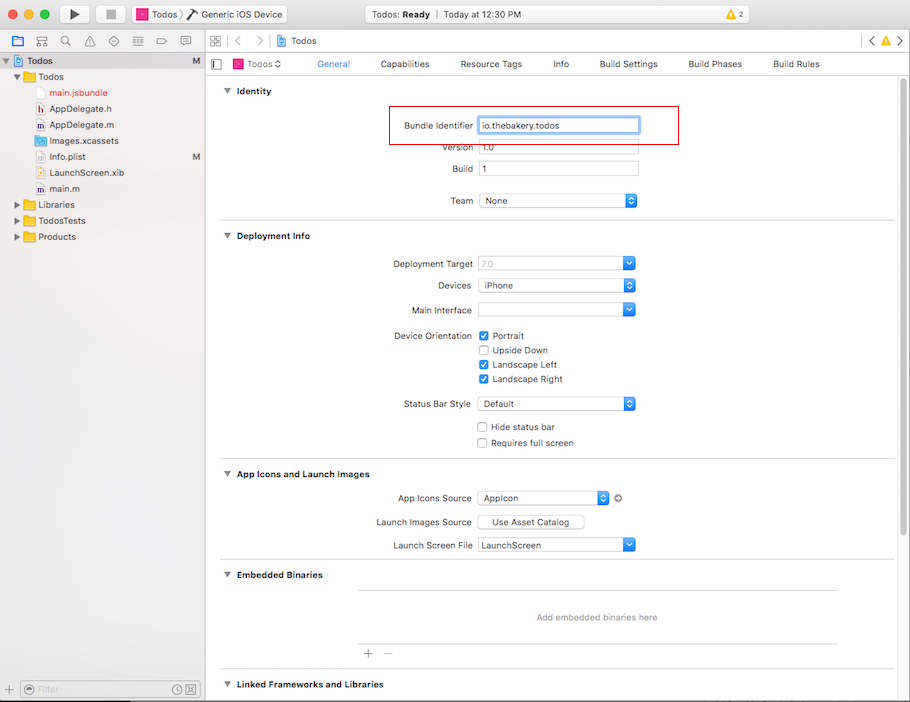
Task: Switch to the General tab
Action: tap(334, 64)
